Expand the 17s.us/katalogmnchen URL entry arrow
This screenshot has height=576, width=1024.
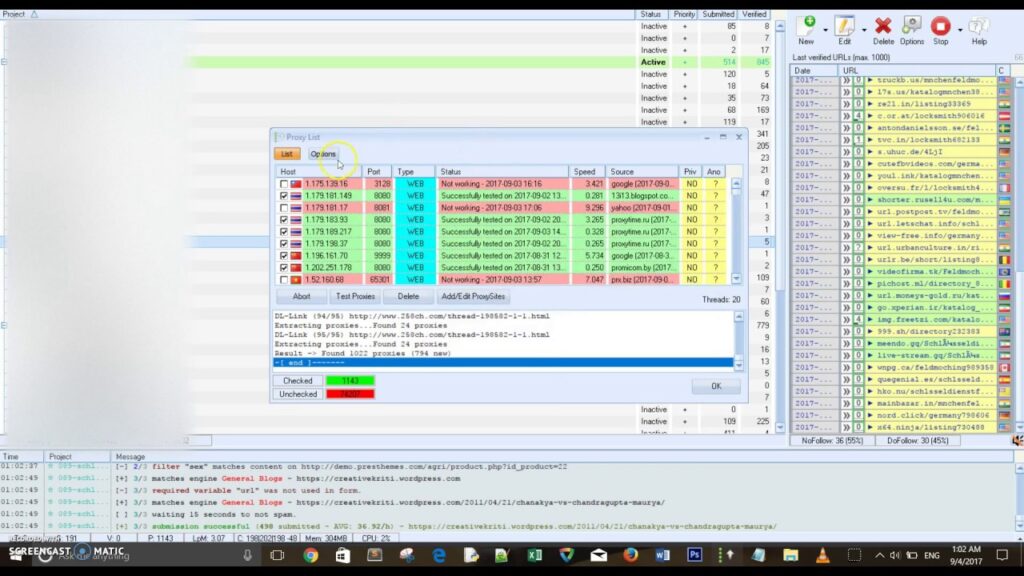870,92
